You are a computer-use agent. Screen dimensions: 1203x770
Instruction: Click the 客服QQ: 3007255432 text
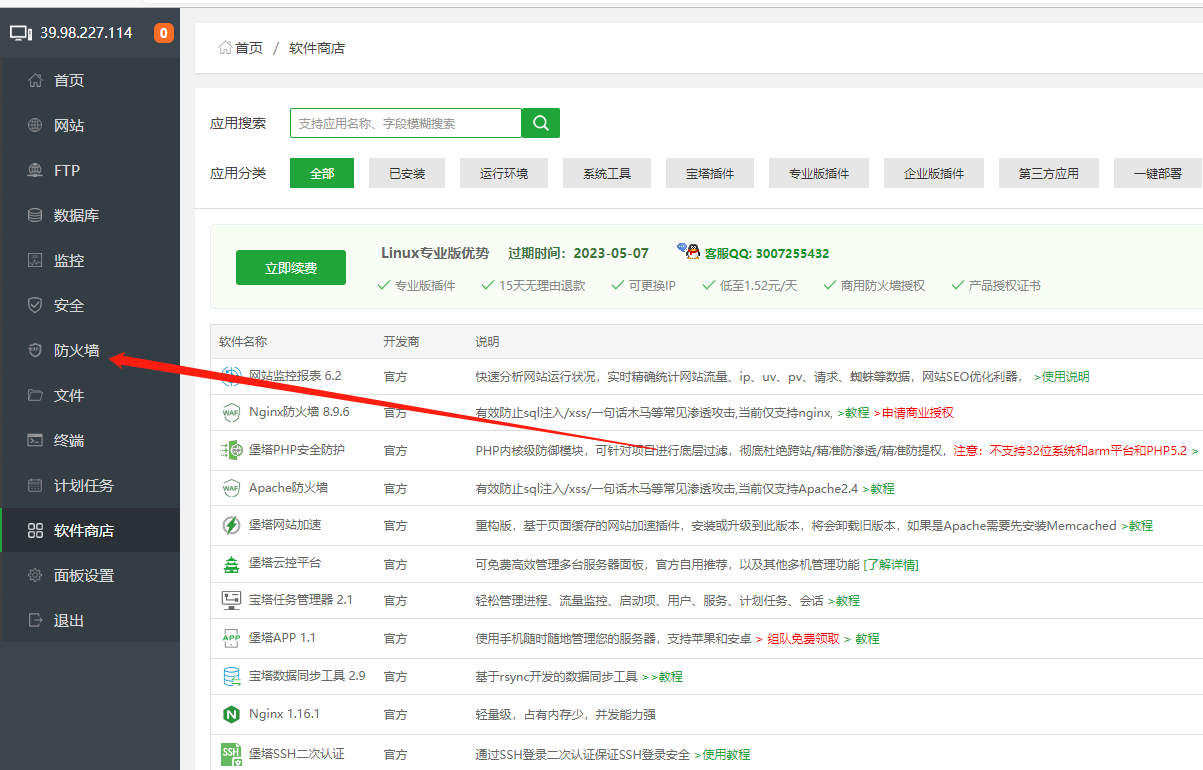point(767,253)
